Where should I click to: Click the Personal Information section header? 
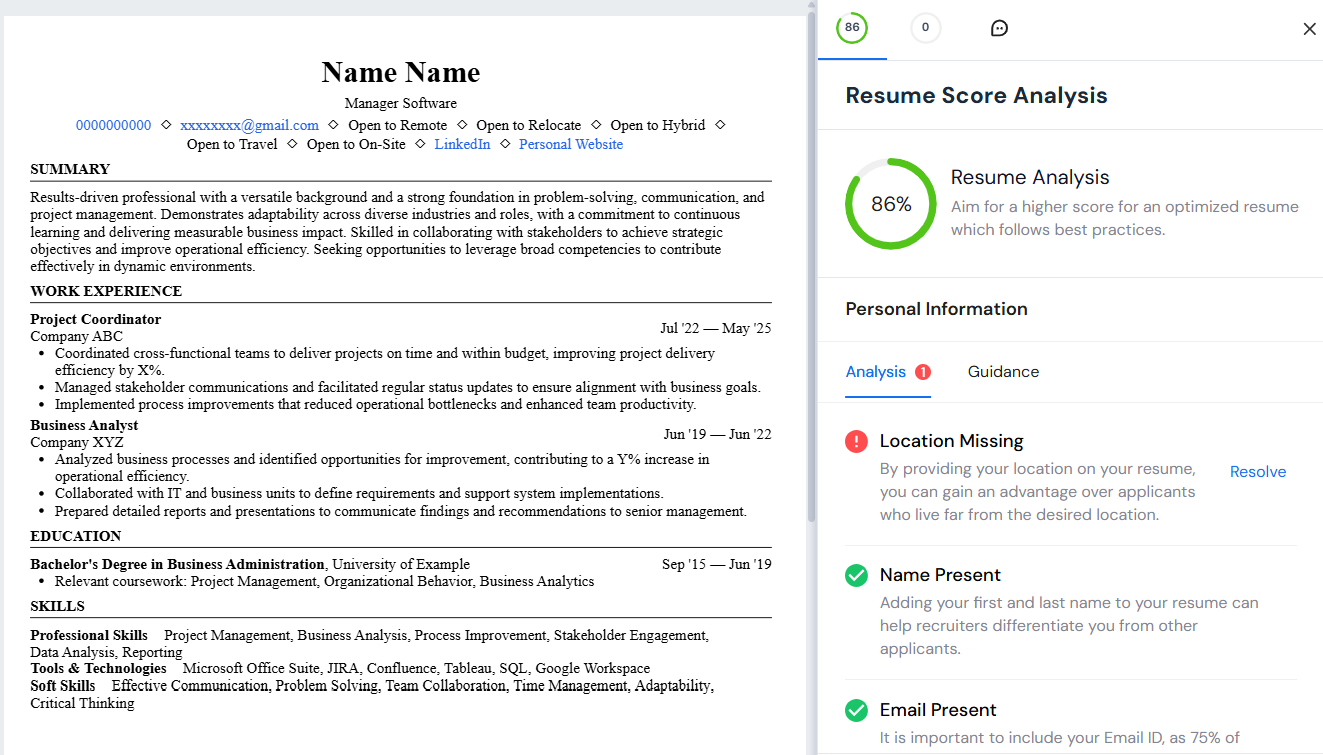[937, 308]
